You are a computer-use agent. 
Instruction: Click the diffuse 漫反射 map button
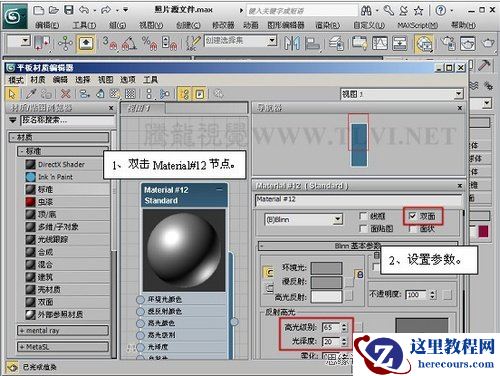pyautogui.click(x=349, y=283)
